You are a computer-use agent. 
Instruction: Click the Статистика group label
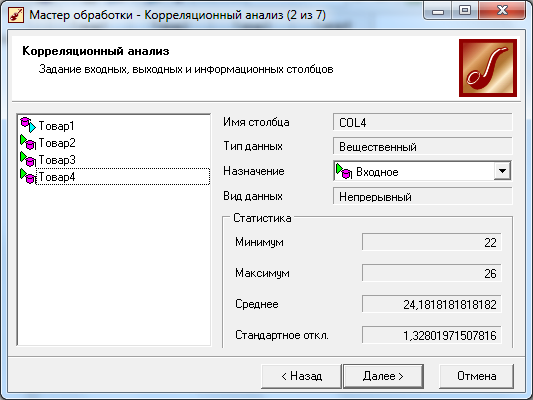tap(262, 218)
